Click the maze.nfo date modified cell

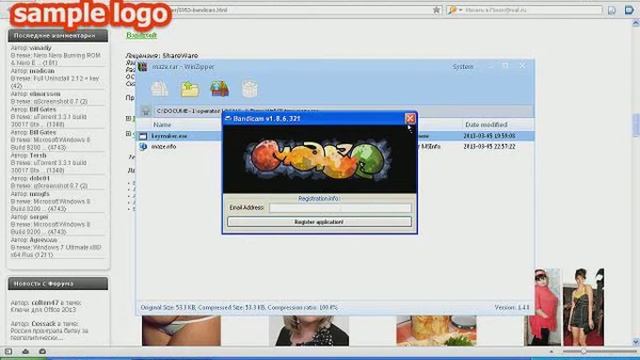[489, 147]
